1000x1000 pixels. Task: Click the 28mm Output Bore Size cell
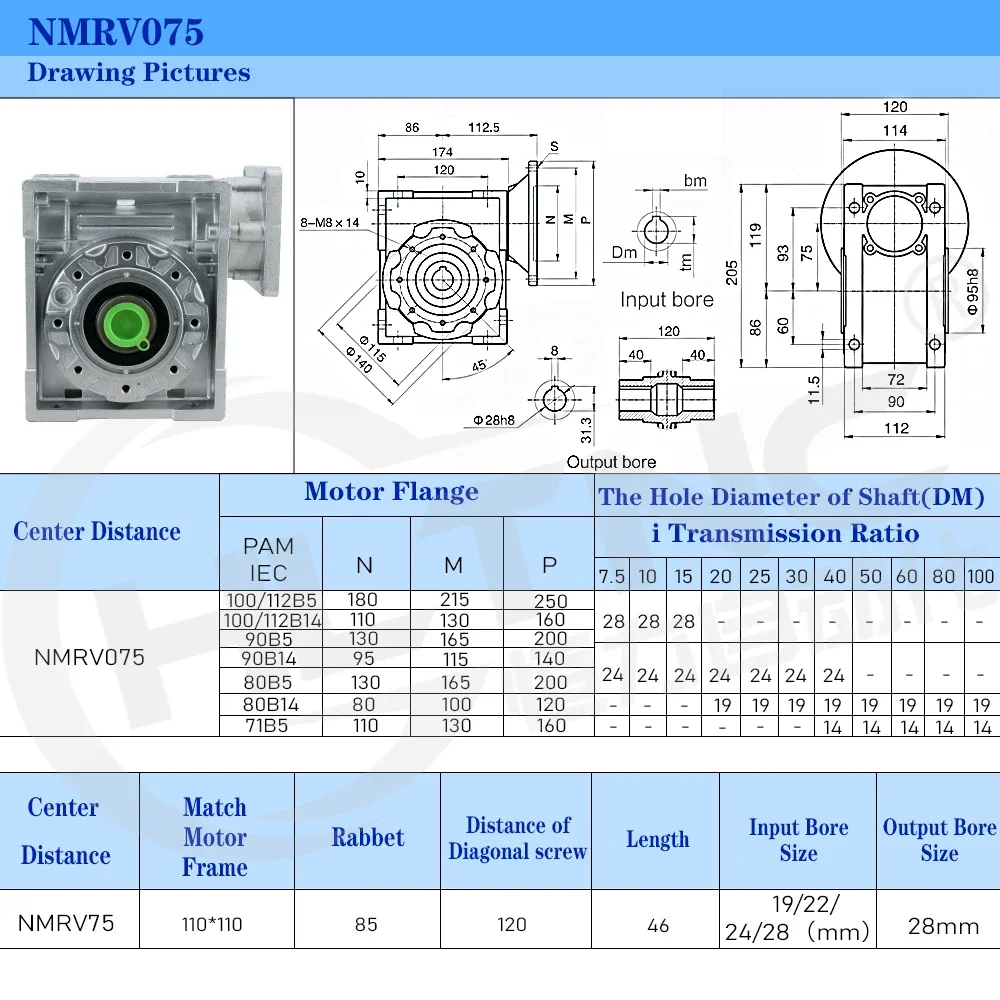click(x=943, y=925)
